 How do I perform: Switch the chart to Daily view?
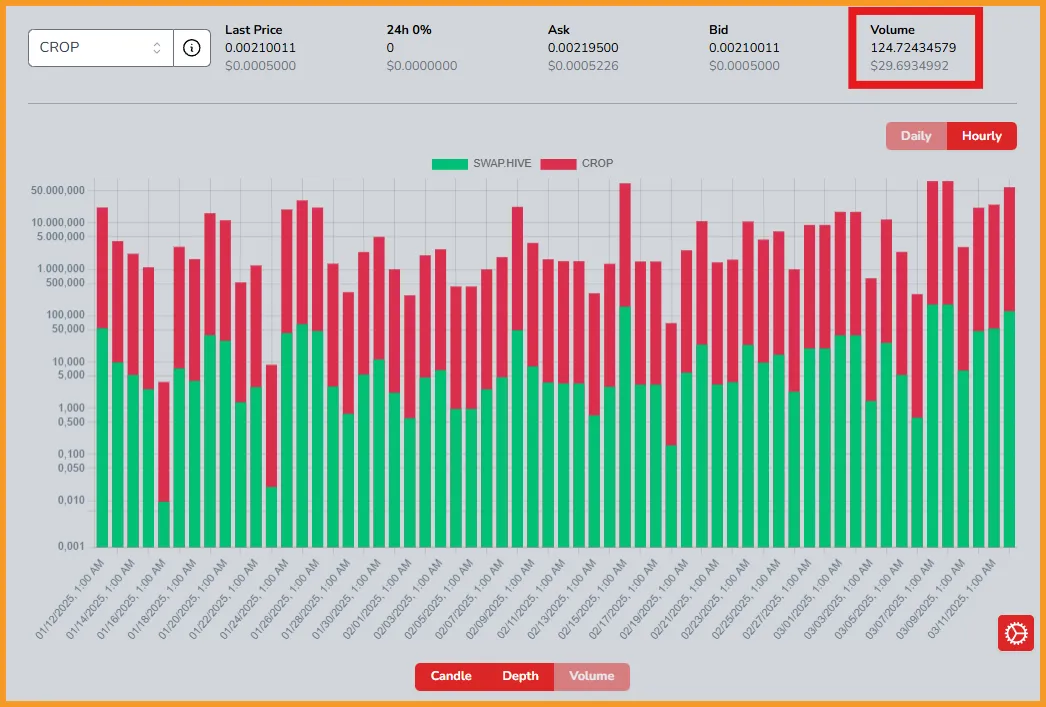point(916,136)
